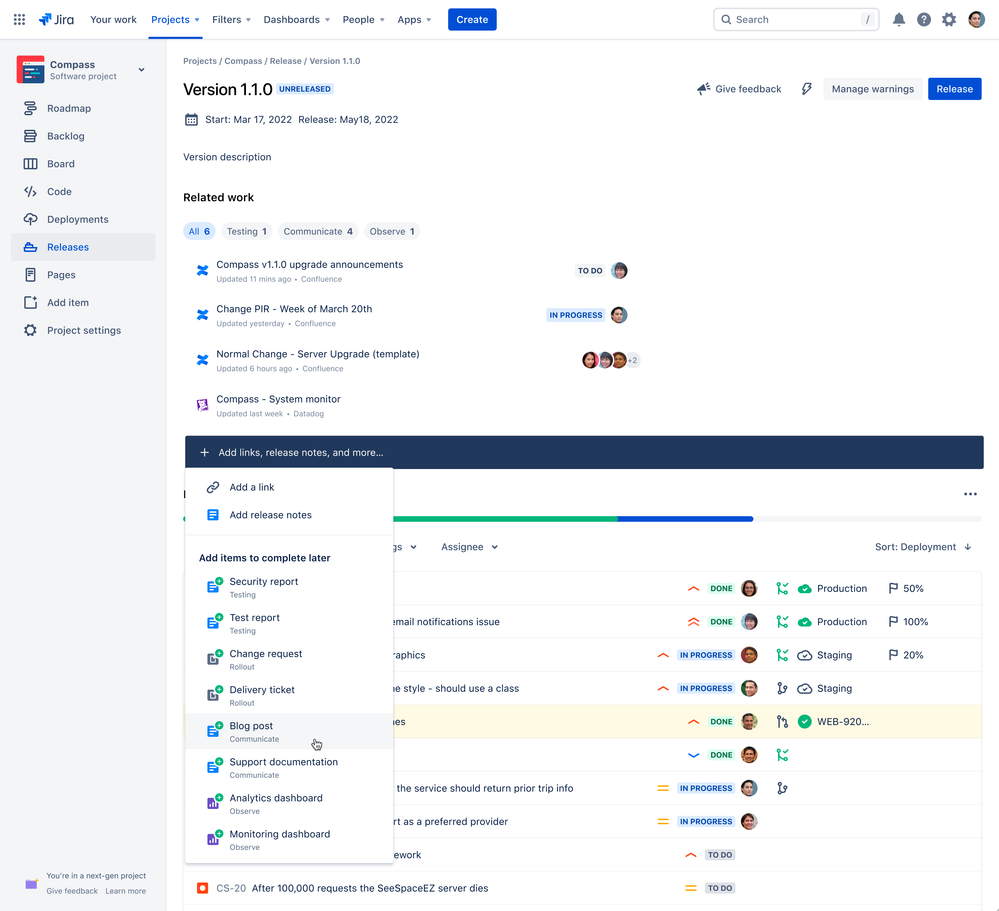Open Compass - System monitor Datadog link

(278, 399)
